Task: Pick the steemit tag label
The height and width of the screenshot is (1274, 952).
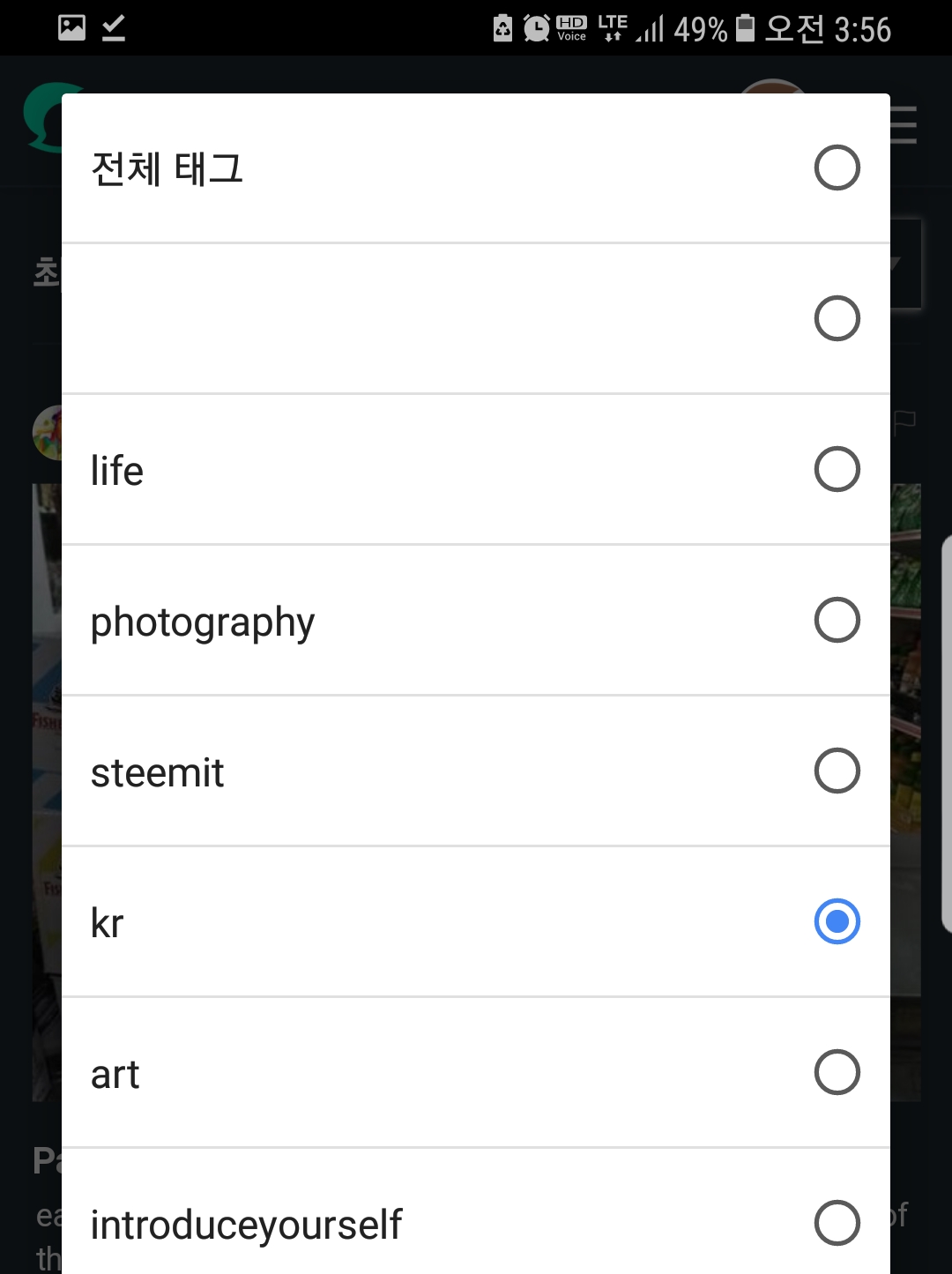Action: click(x=157, y=773)
